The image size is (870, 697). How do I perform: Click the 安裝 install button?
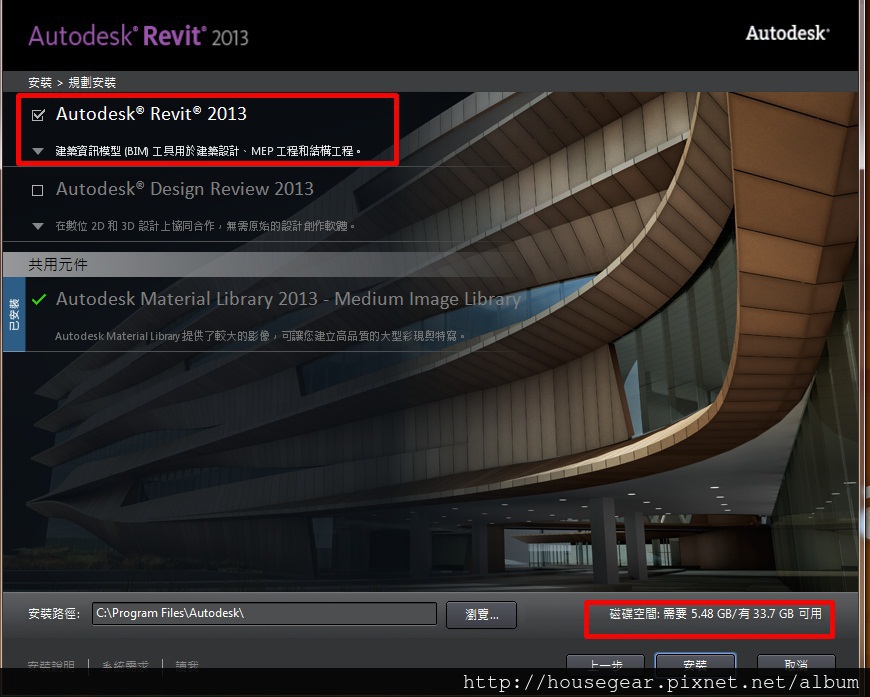695,662
